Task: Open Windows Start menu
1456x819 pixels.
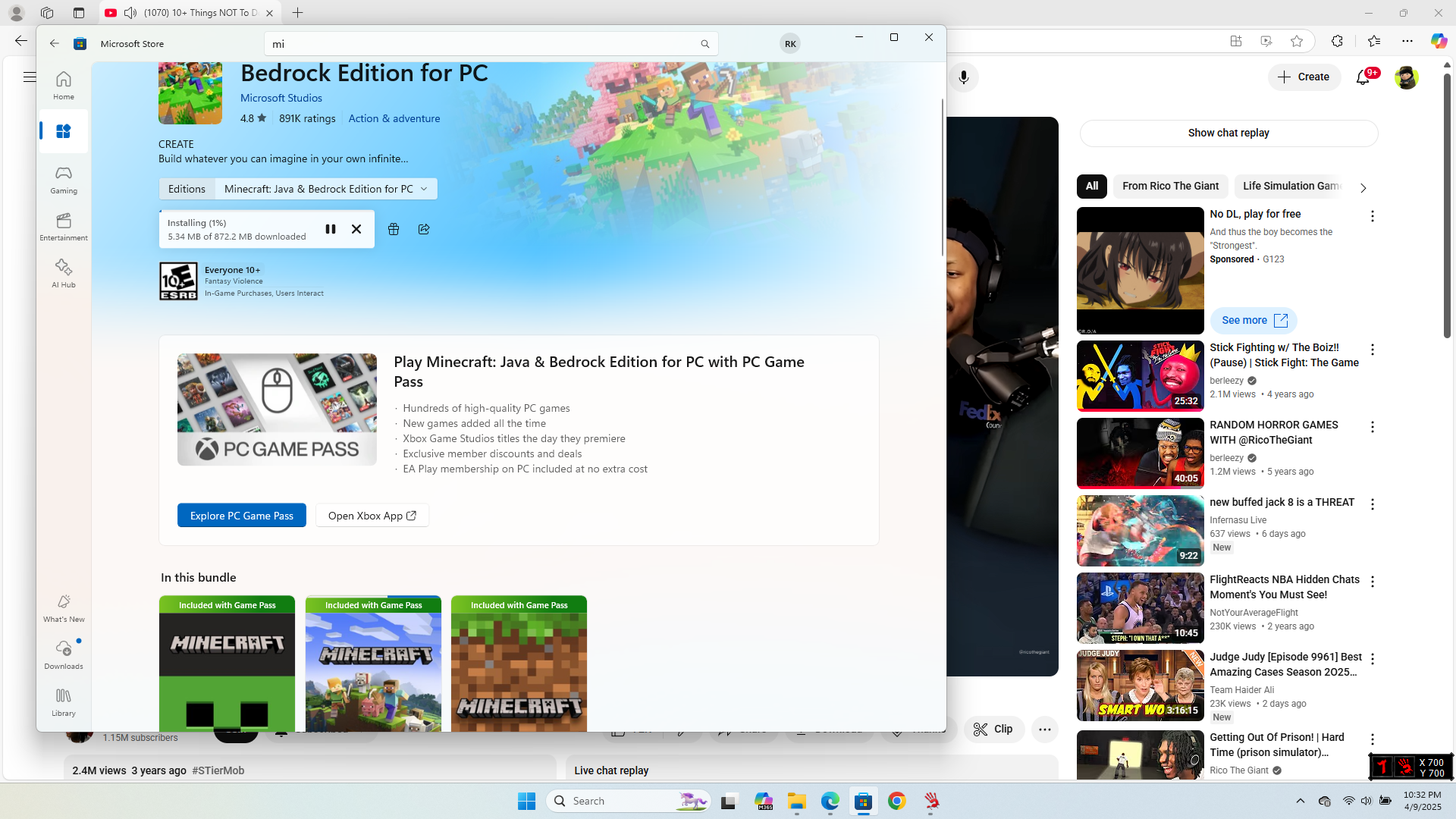Action: click(526, 801)
